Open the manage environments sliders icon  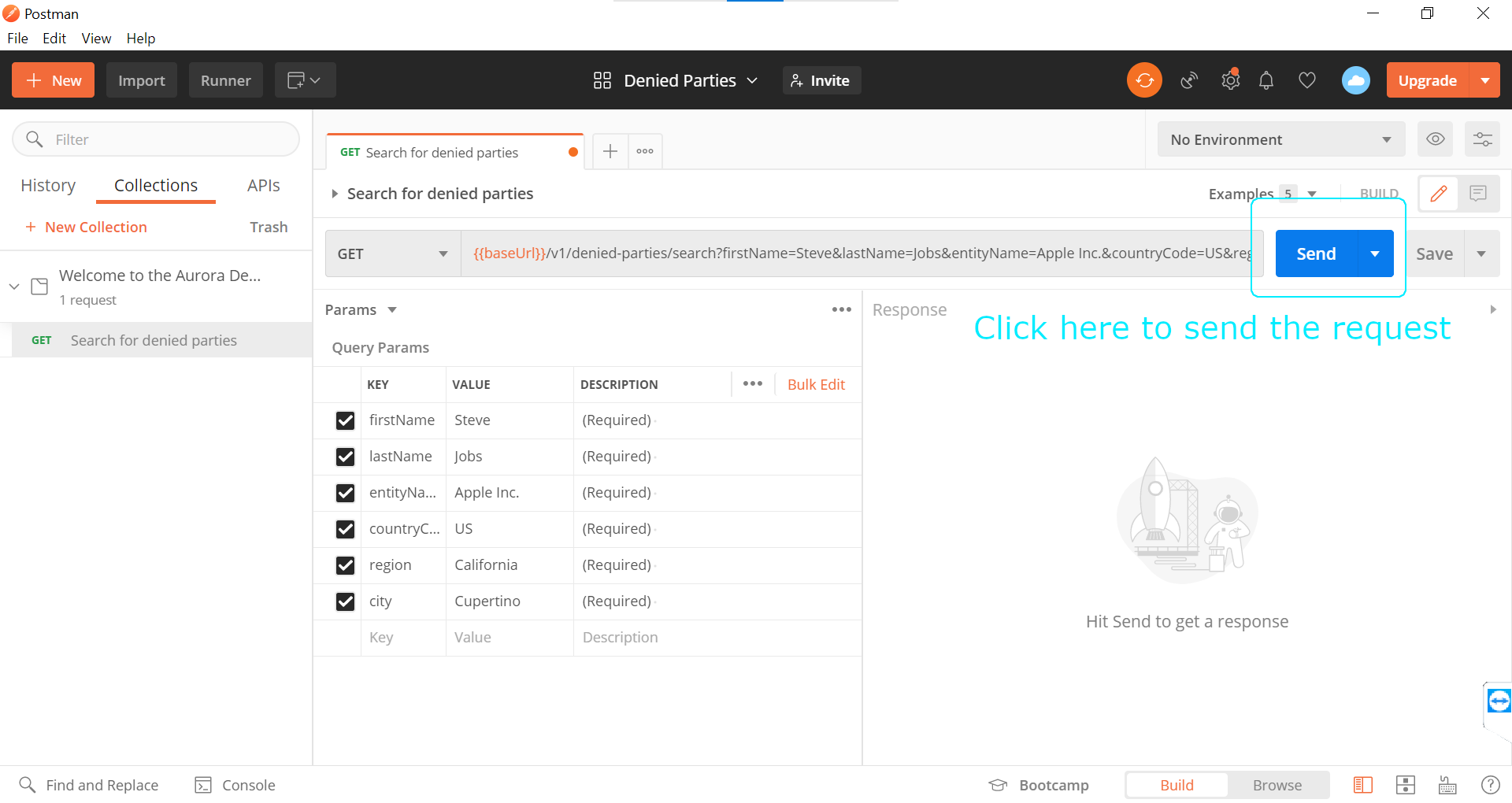[x=1482, y=139]
